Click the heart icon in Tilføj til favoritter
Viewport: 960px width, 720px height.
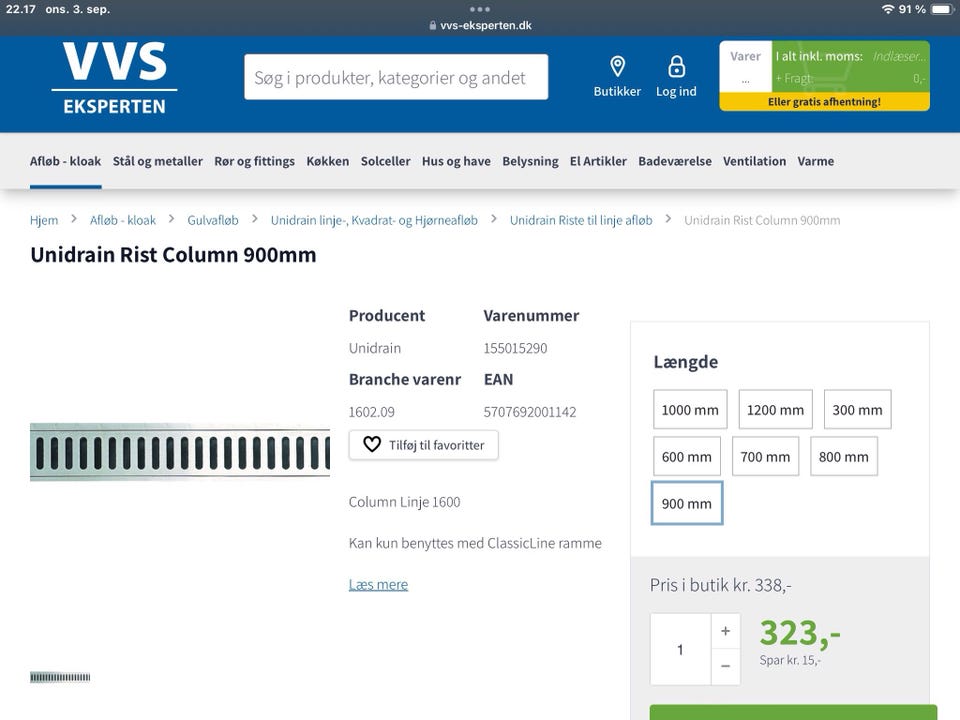tap(372, 444)
